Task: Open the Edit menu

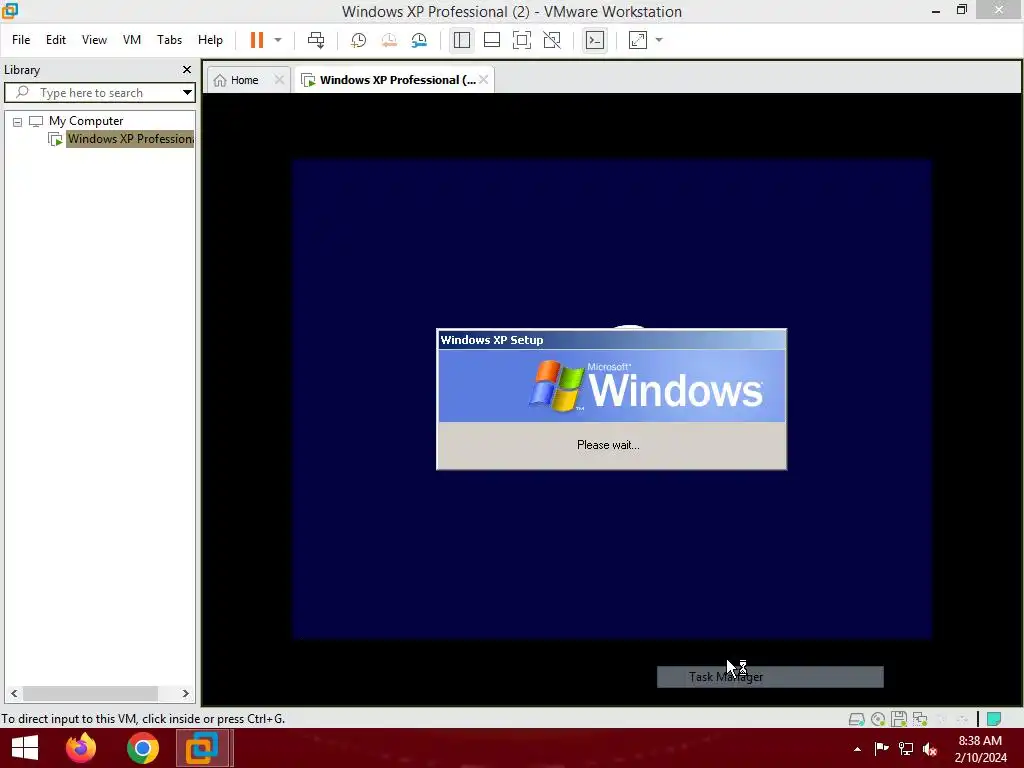Action: (56, 40)
